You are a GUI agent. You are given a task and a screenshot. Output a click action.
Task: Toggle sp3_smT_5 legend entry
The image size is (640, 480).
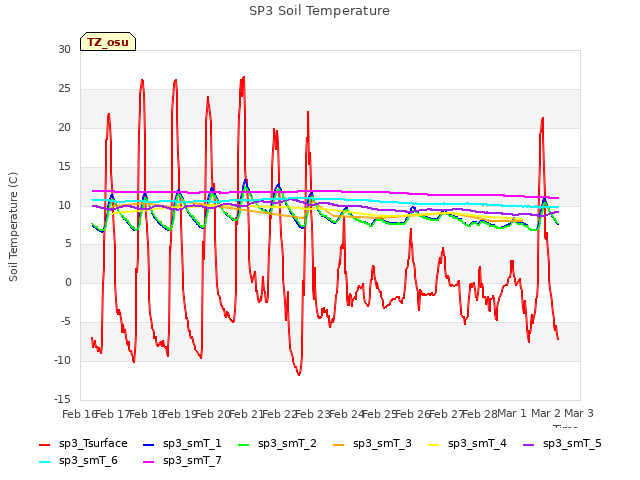point(562,443)
